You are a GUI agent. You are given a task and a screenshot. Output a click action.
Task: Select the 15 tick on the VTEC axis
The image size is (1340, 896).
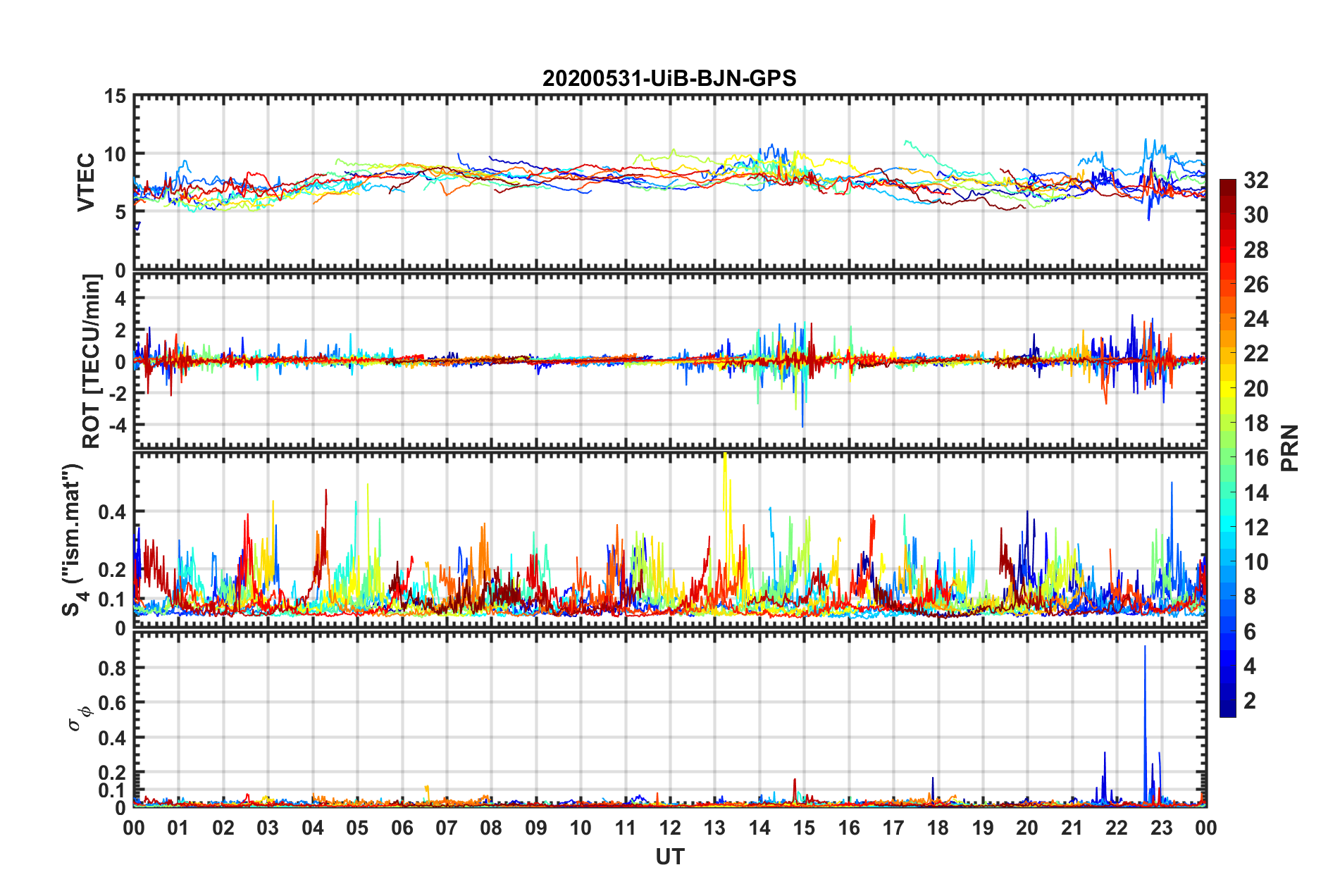pyautogui.click(x=116, y=96)
